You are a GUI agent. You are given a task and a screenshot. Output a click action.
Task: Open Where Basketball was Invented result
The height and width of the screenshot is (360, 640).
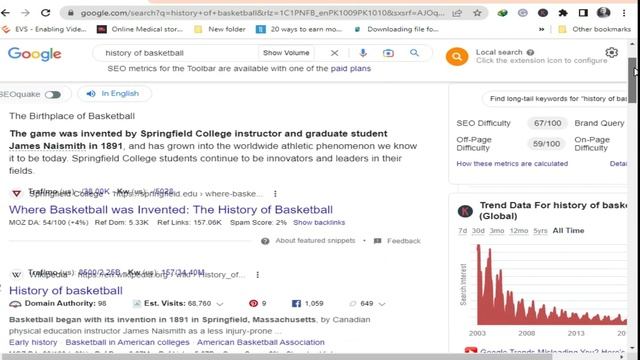click(x=171, y=210)
